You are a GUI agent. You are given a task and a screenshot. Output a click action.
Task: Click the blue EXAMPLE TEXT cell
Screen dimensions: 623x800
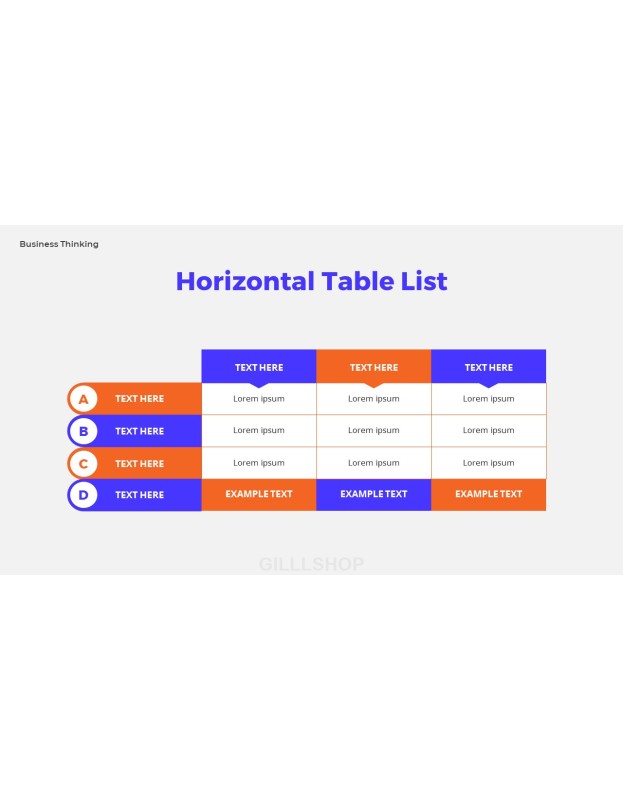373,494
